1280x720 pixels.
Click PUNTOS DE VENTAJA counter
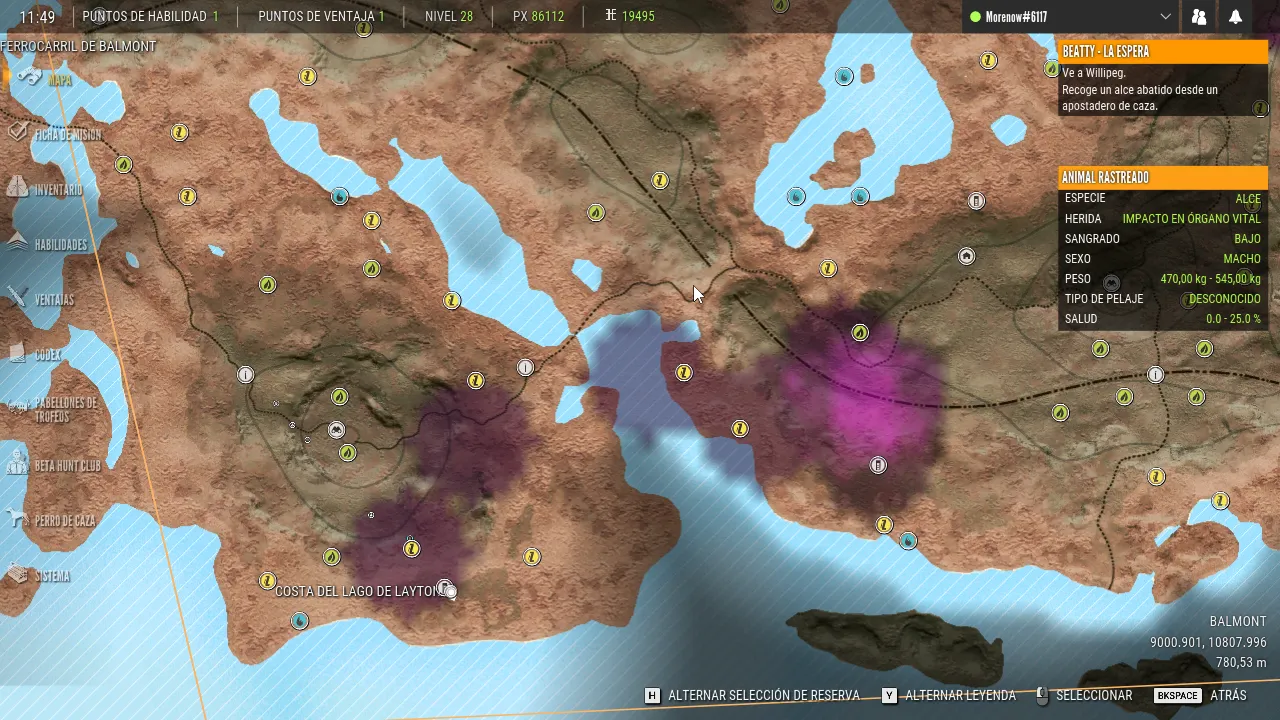point(321,17)
